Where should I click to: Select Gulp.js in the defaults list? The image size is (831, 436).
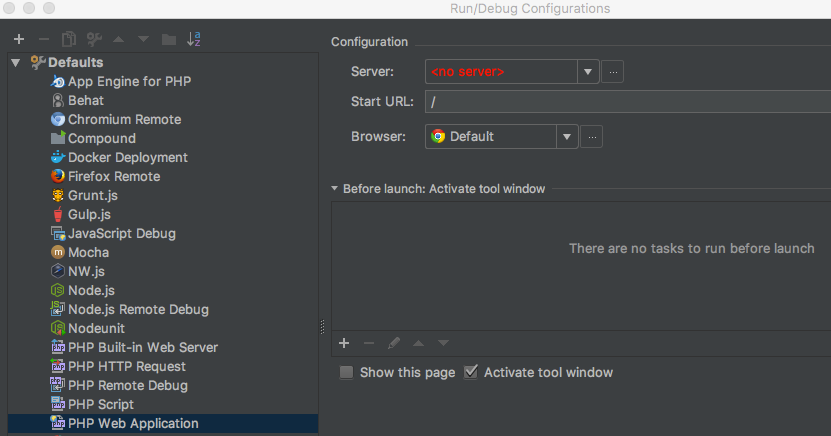click(89, 214)
